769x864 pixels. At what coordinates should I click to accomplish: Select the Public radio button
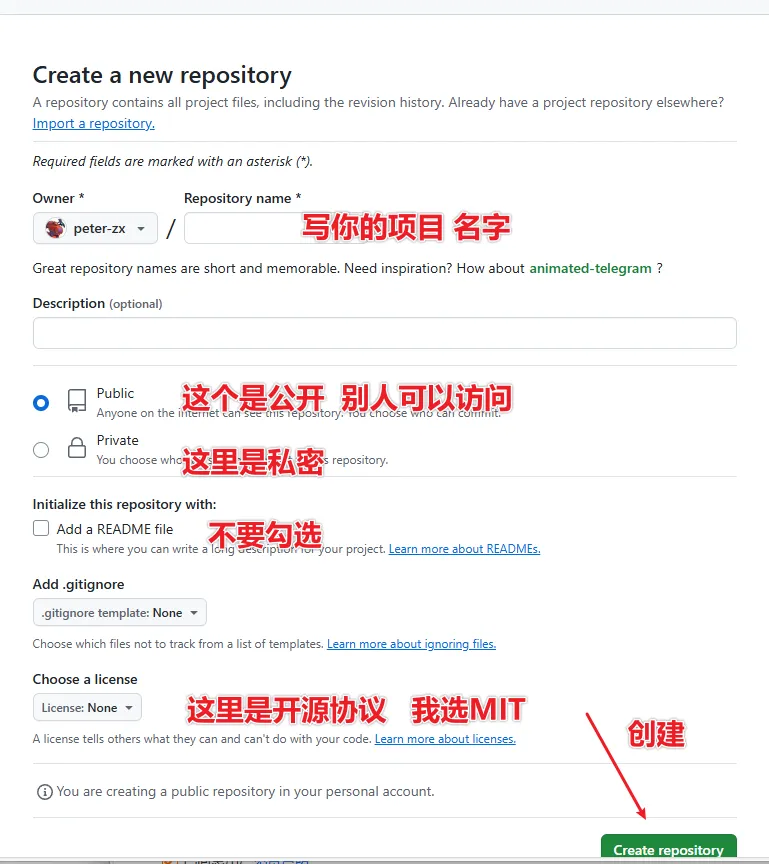41,403
